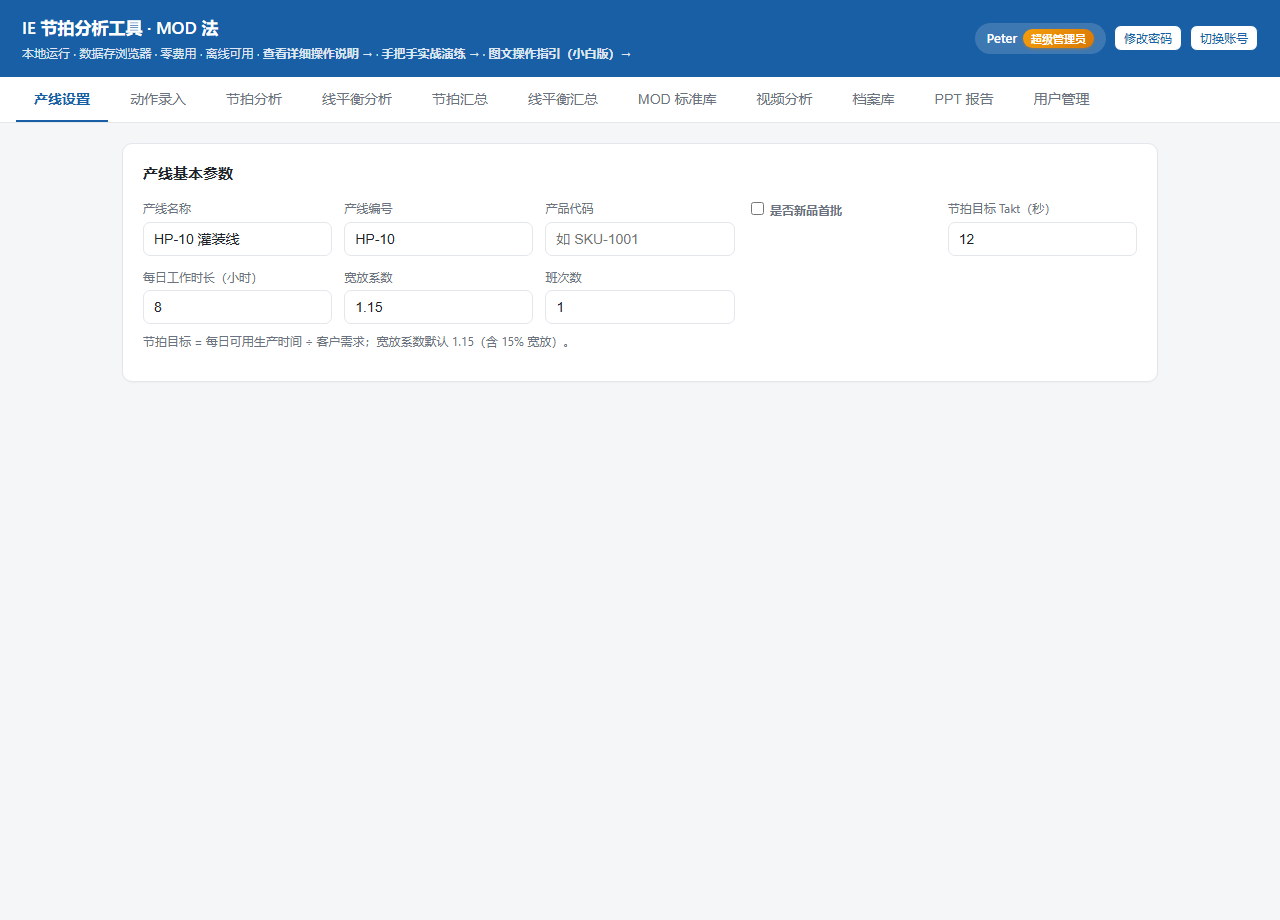Image resolution: width=1280 pixels, height=920 pixels.
Task: Toggle the 是否新品首批 checkbox
Action: coord(757,209)
